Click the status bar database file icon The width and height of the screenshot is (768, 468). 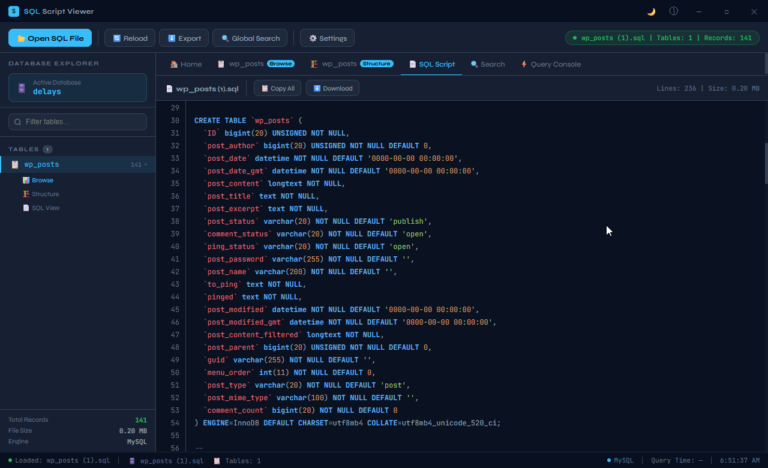(x=132, y=461)
